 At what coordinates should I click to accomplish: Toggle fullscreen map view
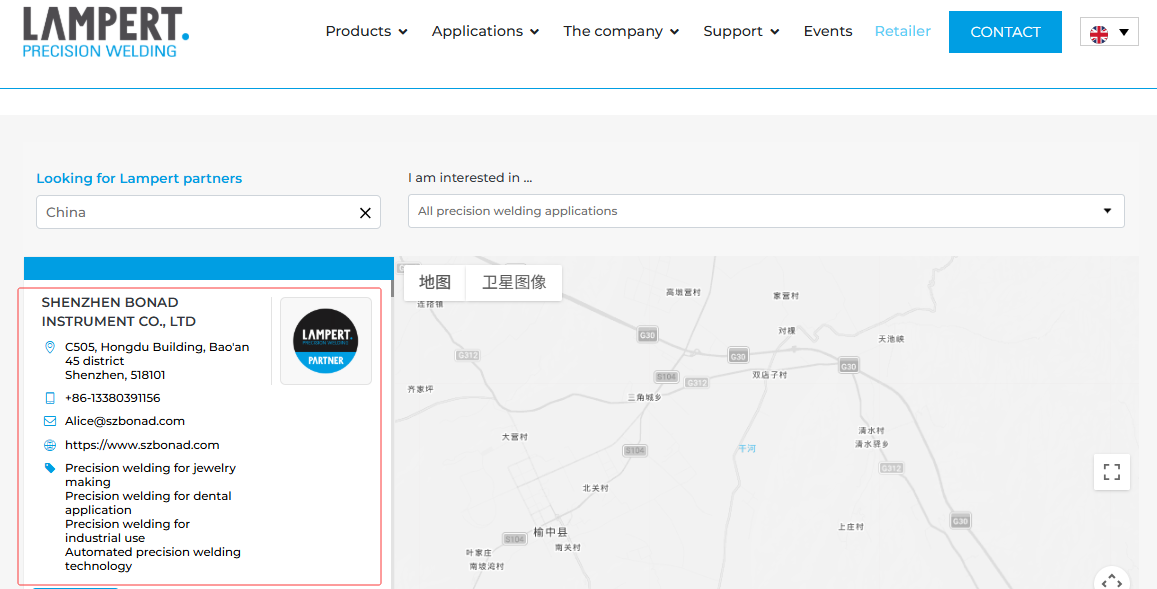pos(1111,472)
